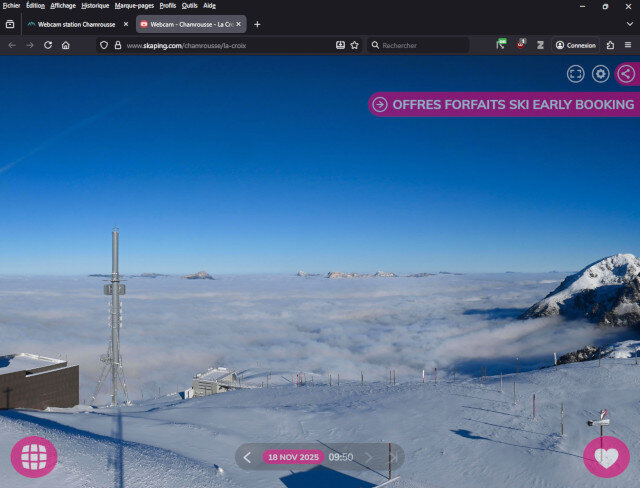The height and width of the screenshot is (488, 640).
Task: Open Offres Forfaits Ski Early Booking banner
Action: 504,104
